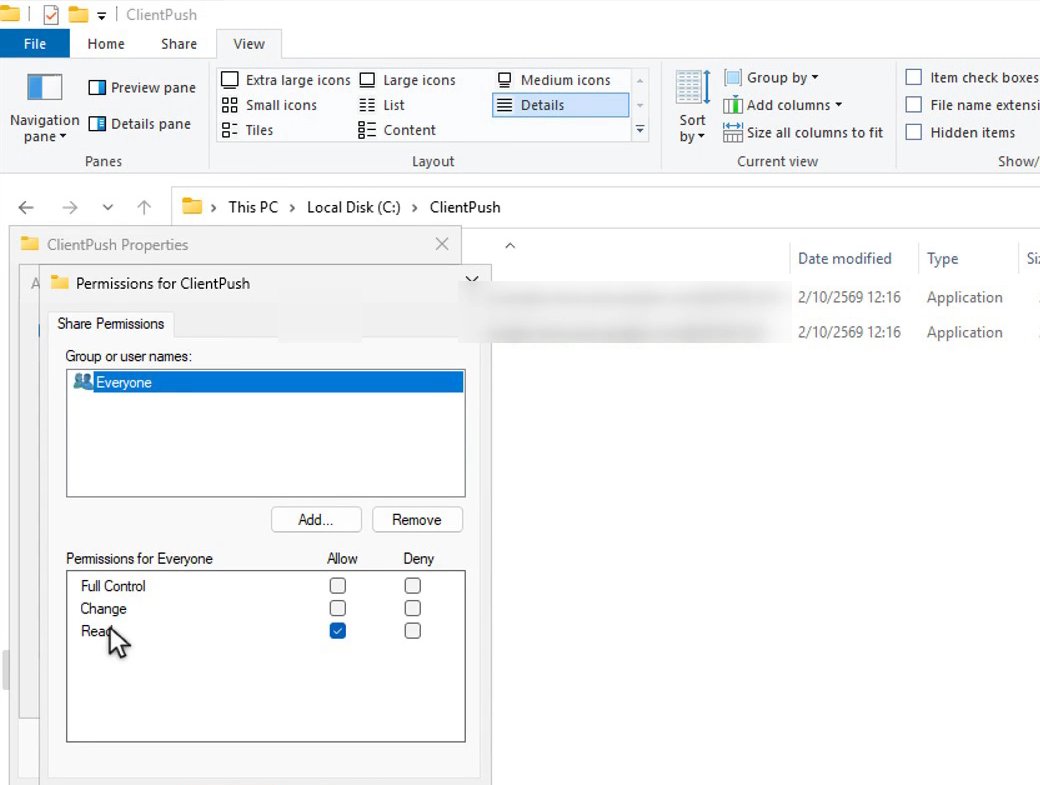Viewport: 1040px width, 785px height.
Task: Expand chevron after This PC breadcrumb
Action: pos(292,208)
